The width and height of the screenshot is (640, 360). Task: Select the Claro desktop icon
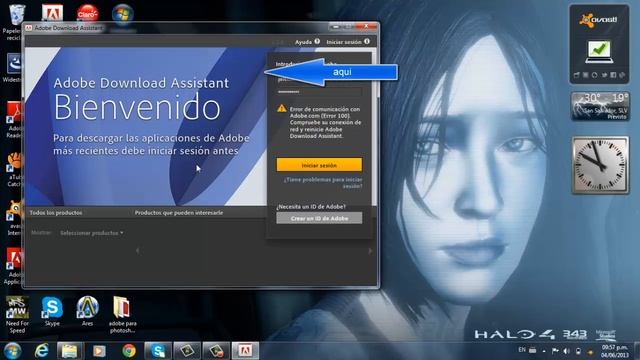coord(87,13)
